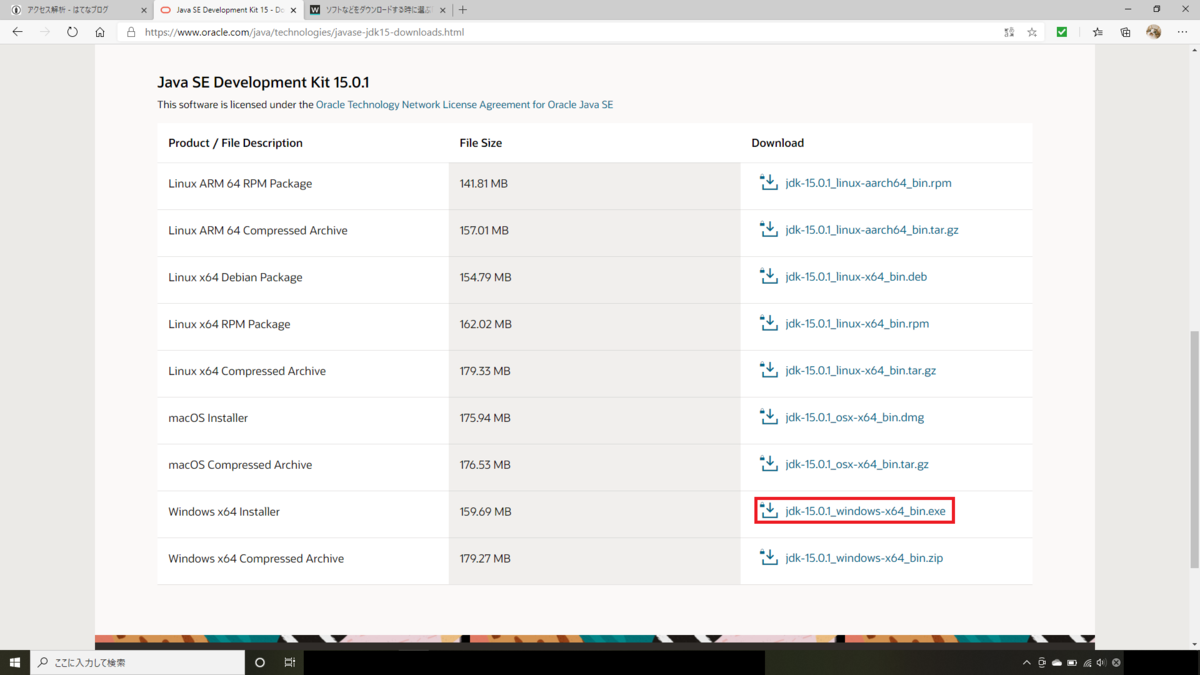Download jdk-15.0.1_linux-x64_bin.deb
The height and width of the screenshot is (675, 1200).
point(856,277)
